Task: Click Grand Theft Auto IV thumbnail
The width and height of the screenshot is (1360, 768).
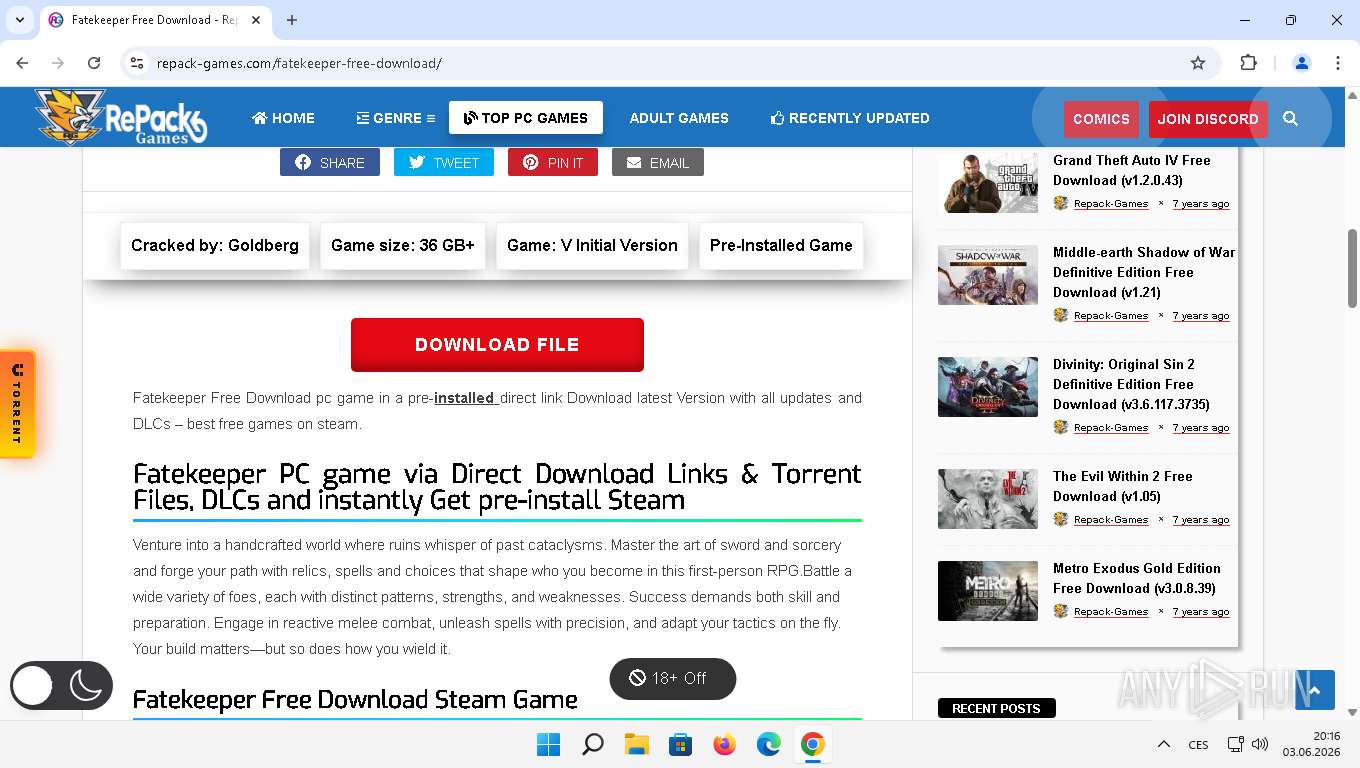Action: (x=988, y=182)
